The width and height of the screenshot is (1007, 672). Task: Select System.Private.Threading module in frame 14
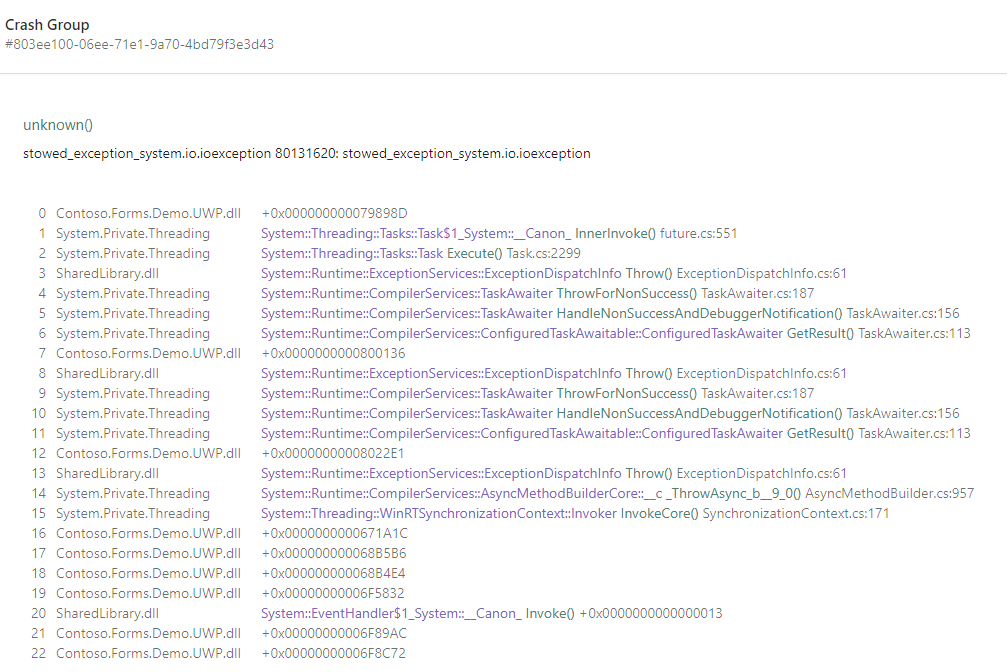[x=133, y=493]
